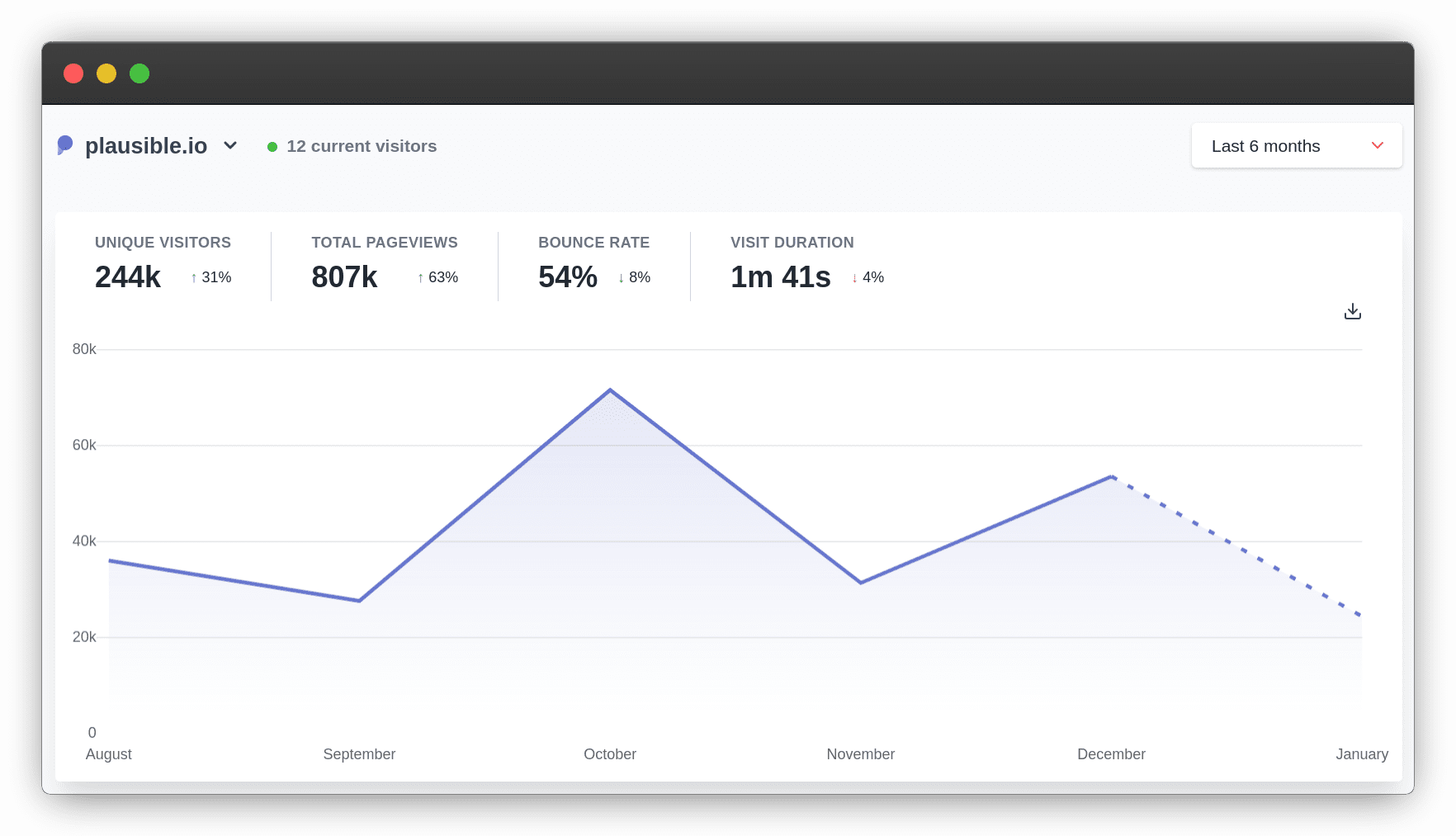Click the chevron inside the date range selector
This screenshot has height=836, width=1456.
coord(1377,145)
